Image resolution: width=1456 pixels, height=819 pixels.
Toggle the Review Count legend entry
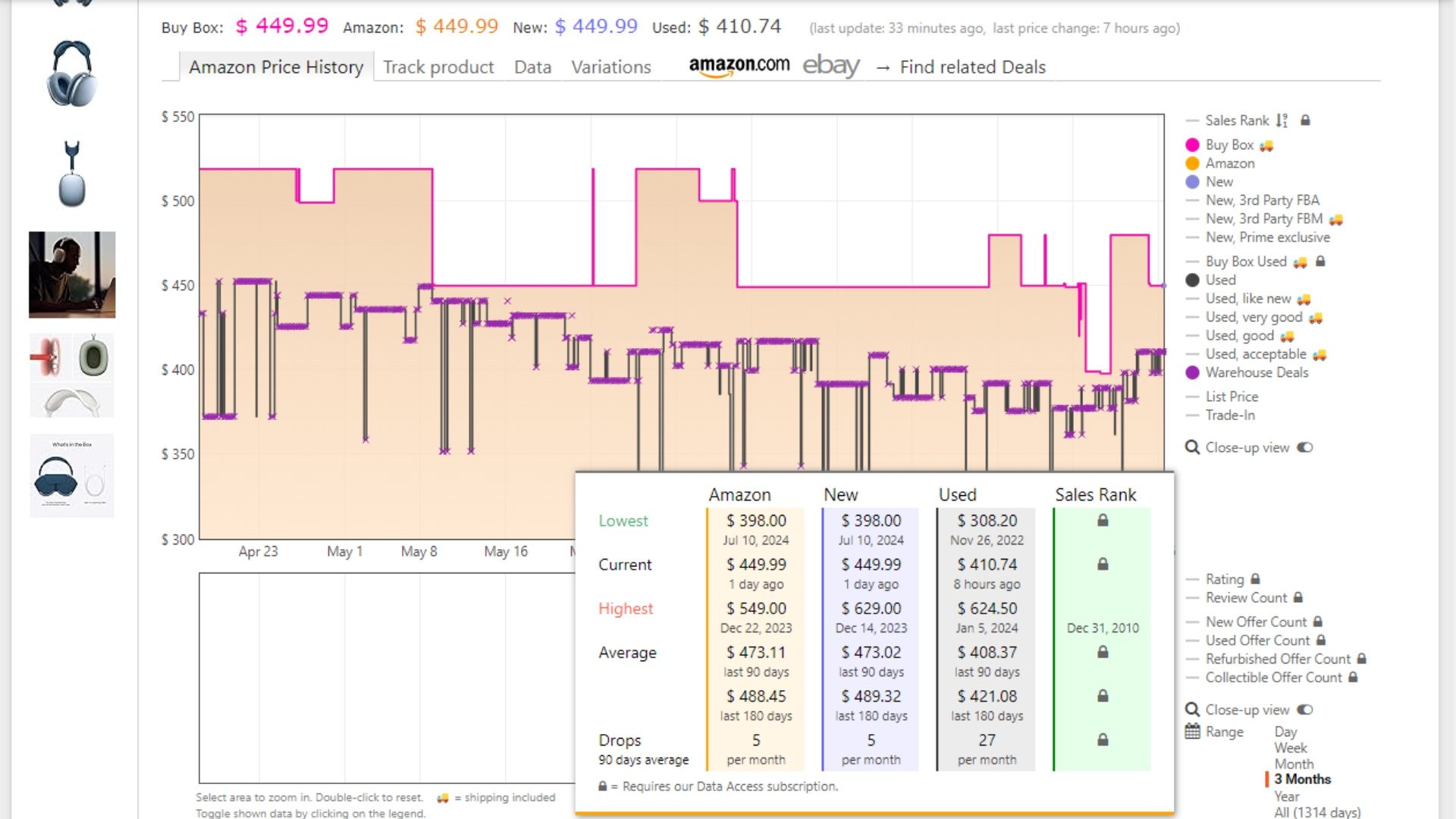coord(1246,598)
